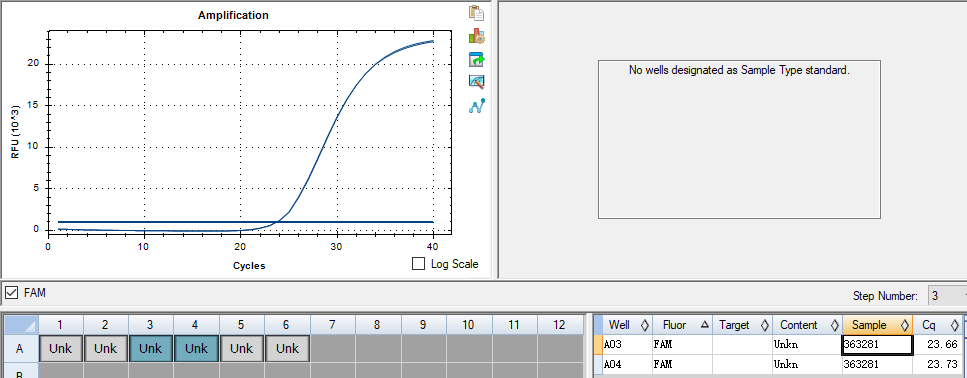Select plate column 11 header
The height and width of the screenshot is (378, 967).
514,324
